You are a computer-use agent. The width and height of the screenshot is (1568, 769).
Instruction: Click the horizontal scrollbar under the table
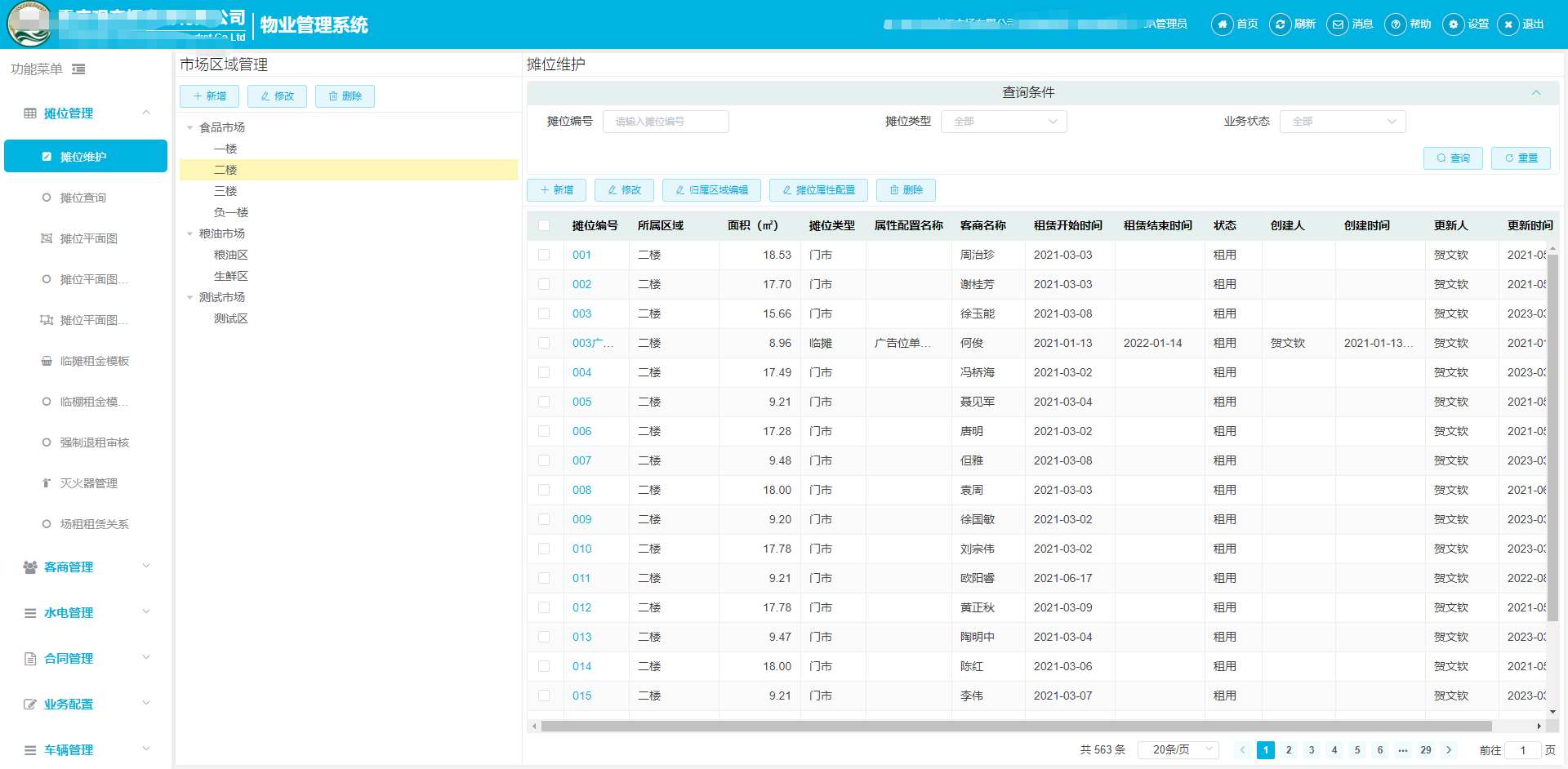[x=1017, y=727]
